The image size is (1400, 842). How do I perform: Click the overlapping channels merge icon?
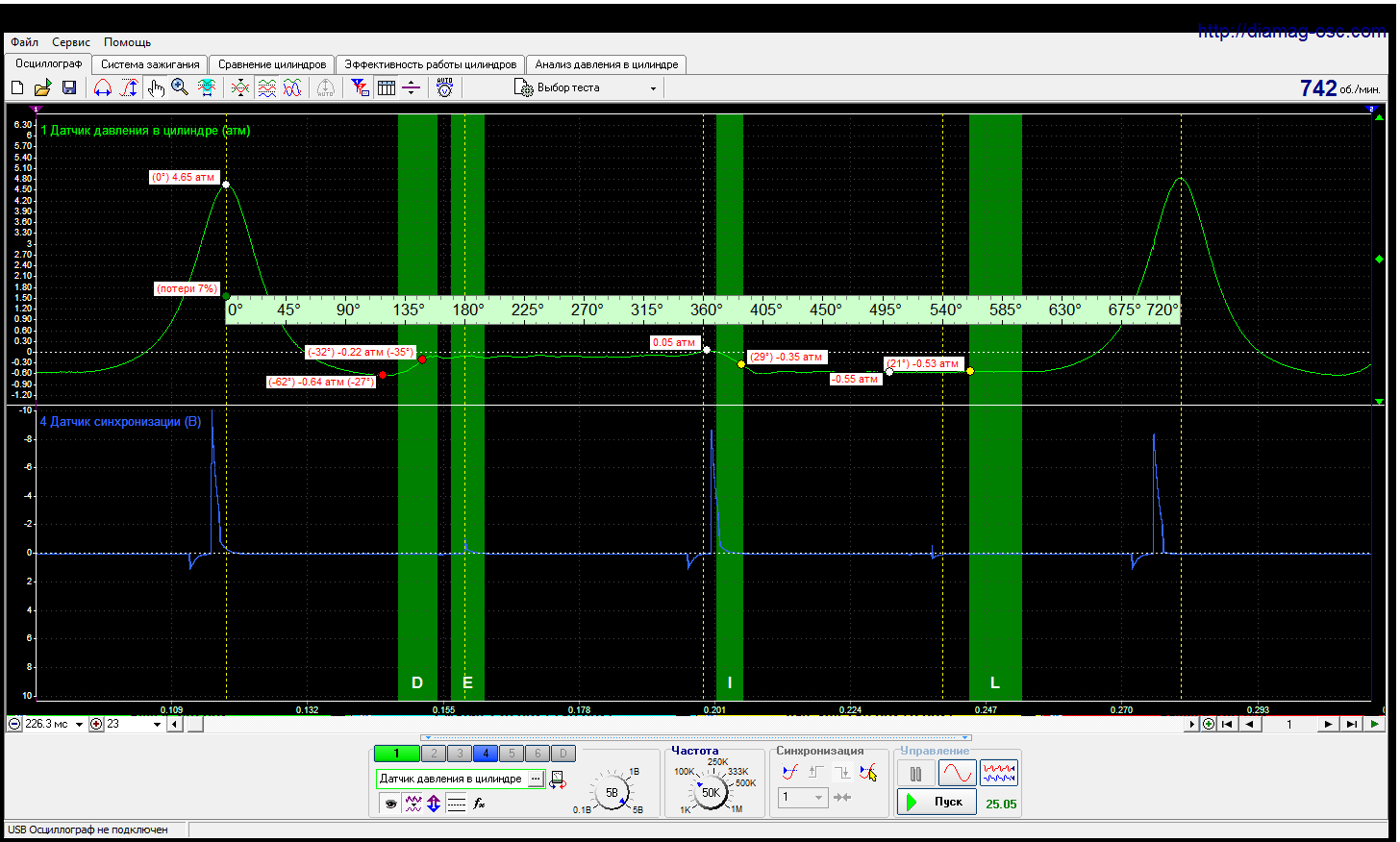[240, 87]
